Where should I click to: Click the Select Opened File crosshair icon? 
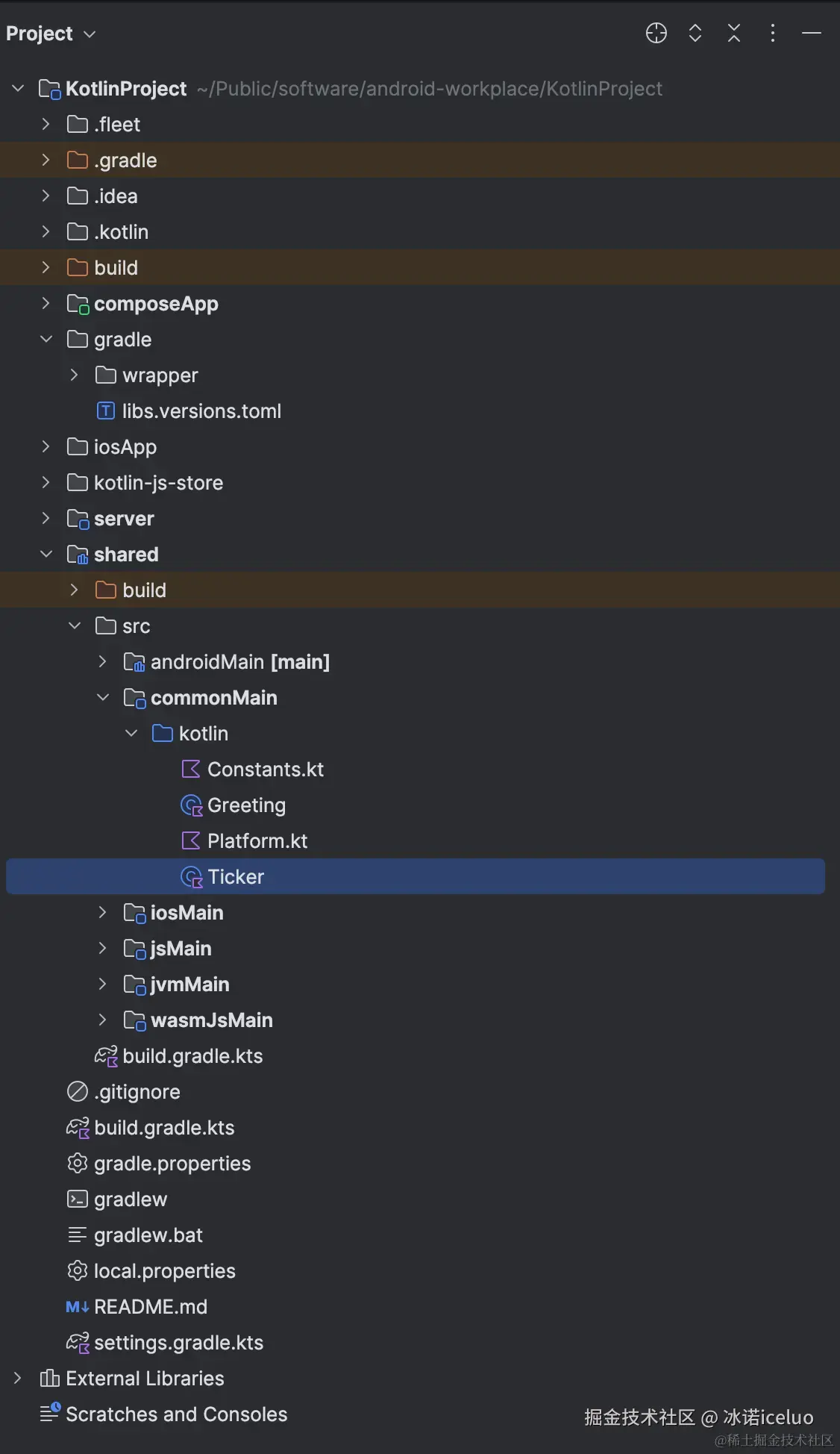point(656,34)
